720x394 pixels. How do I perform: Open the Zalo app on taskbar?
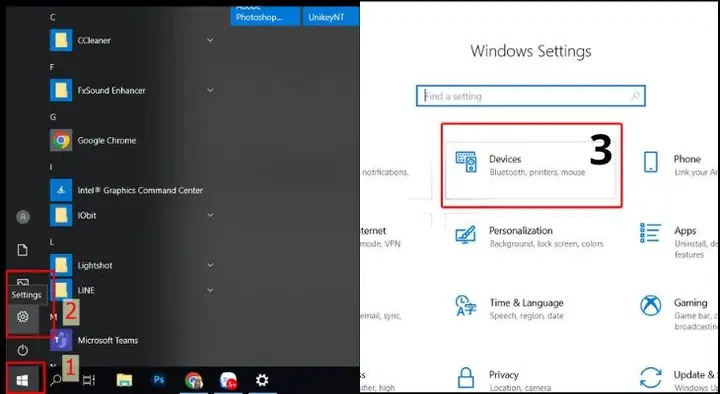[x=228, y=381]
